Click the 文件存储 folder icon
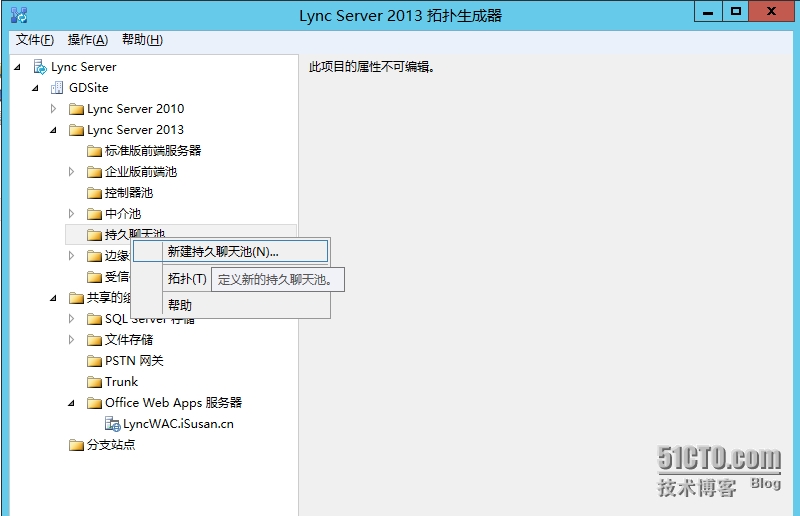The image size is (800, 516). 94,340
